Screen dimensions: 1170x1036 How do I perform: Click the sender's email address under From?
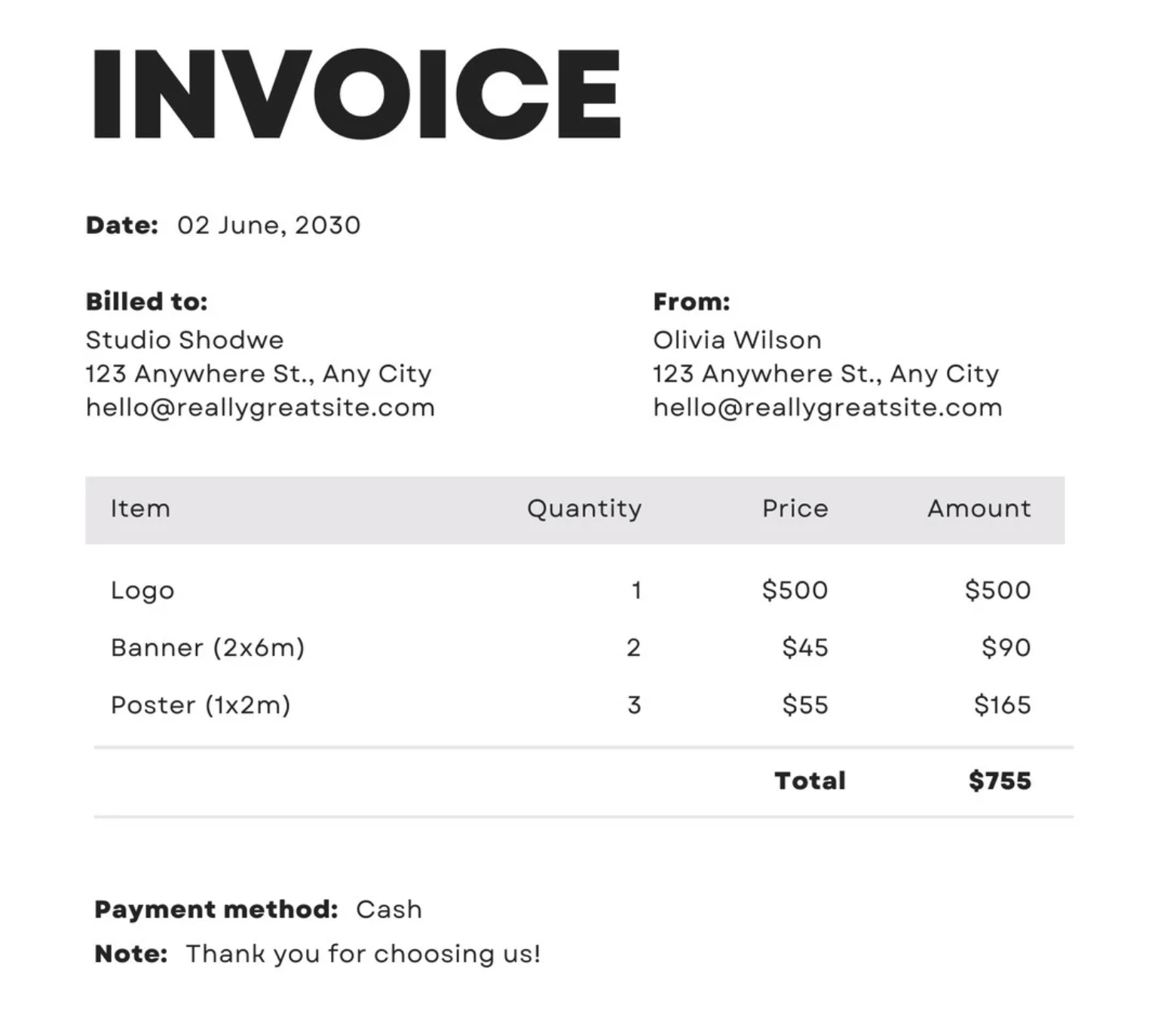(827, 408)
